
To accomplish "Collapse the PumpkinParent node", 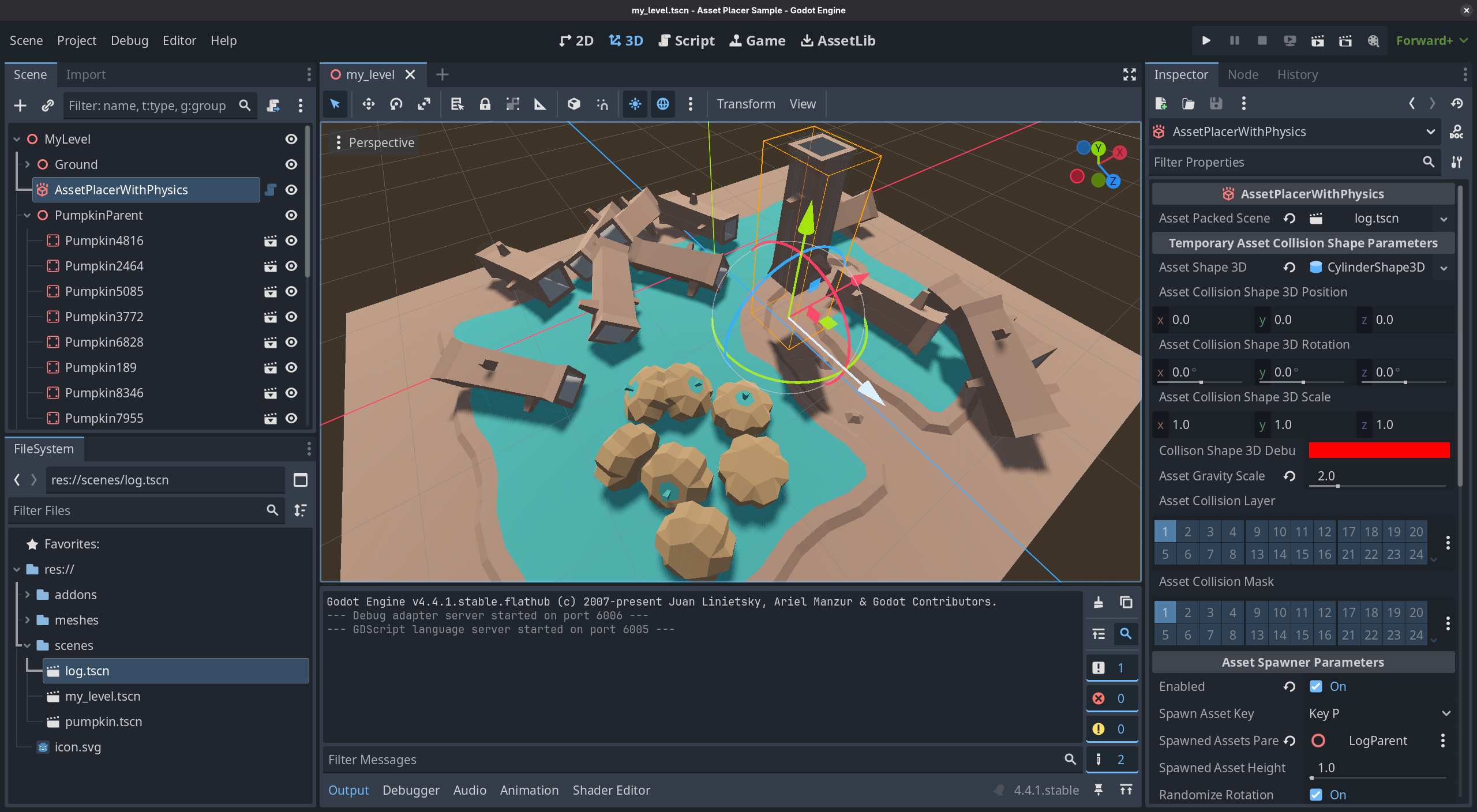I will click(27, 215).
